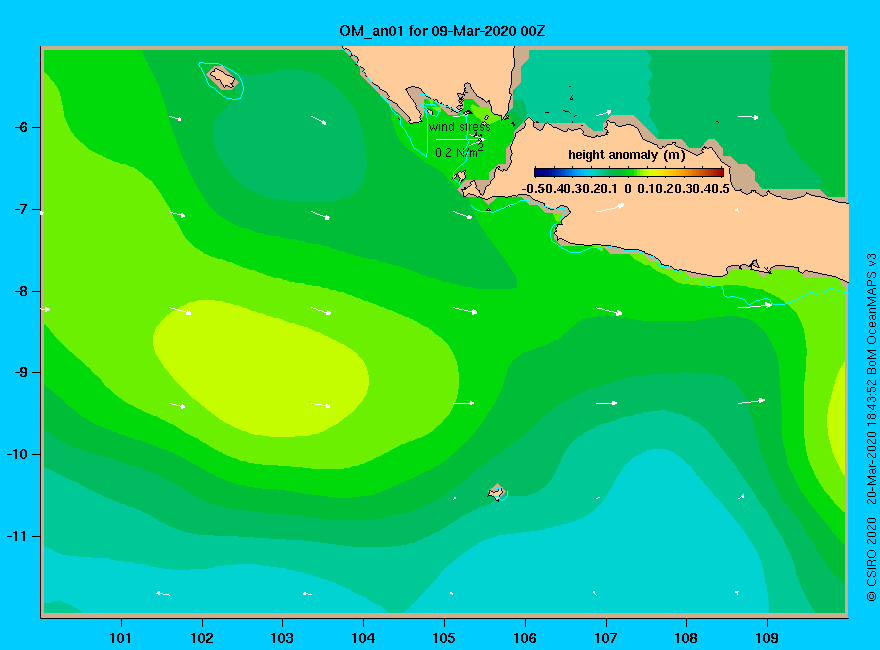This screenshot has height=650, width=880.
Task: Click the latitude label -10
Action: pos(17,454)
